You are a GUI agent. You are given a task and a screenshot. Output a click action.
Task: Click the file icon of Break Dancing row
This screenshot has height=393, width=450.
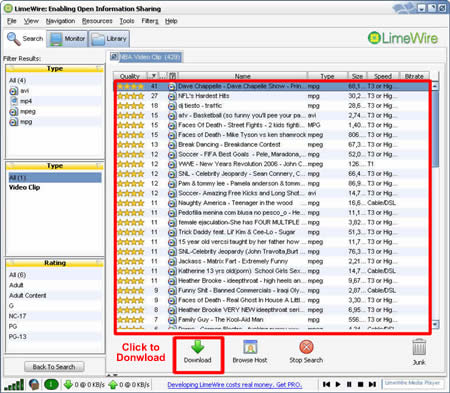172,145
